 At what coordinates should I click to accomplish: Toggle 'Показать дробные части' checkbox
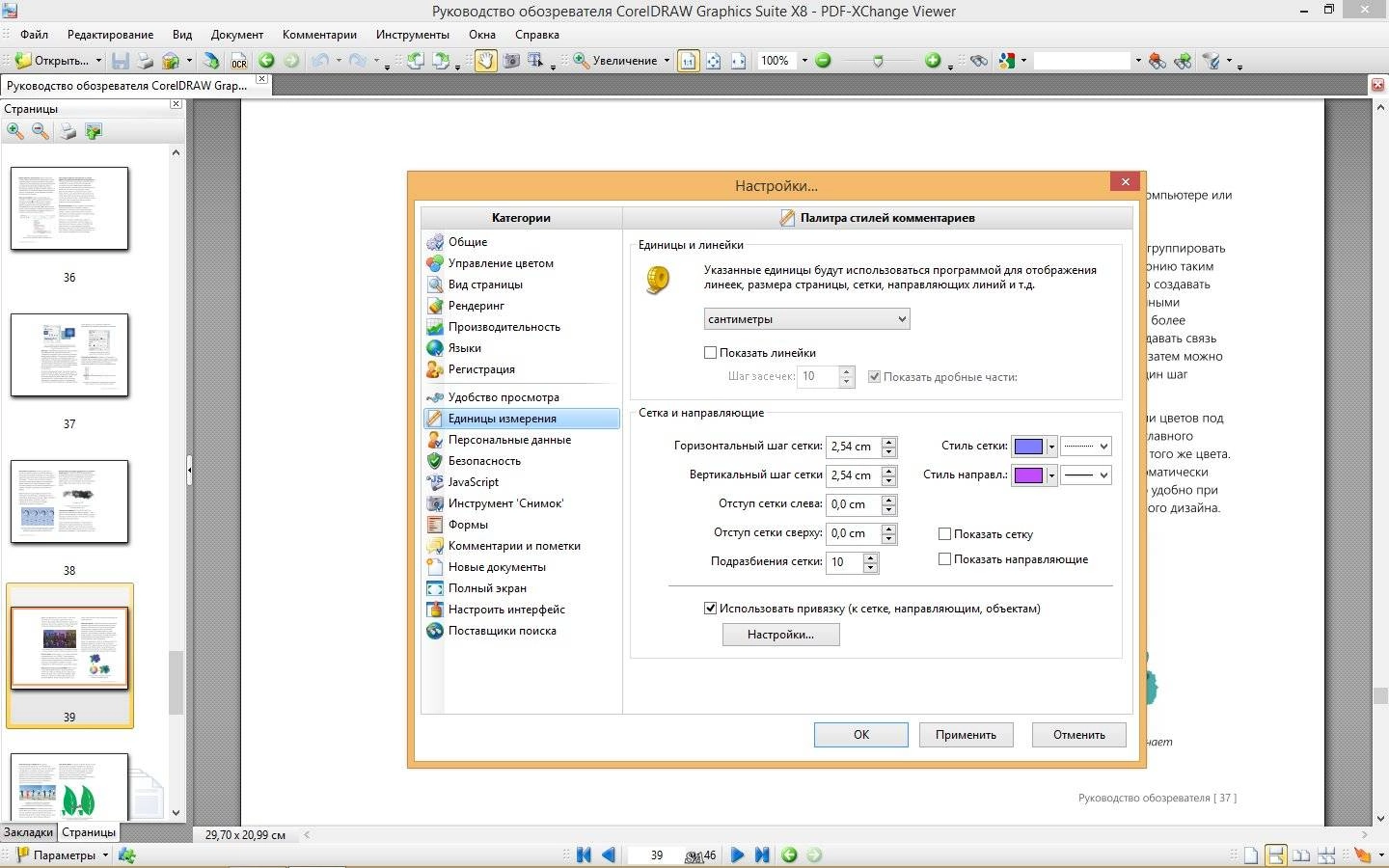pyautogui.click(x=874, y=377)
